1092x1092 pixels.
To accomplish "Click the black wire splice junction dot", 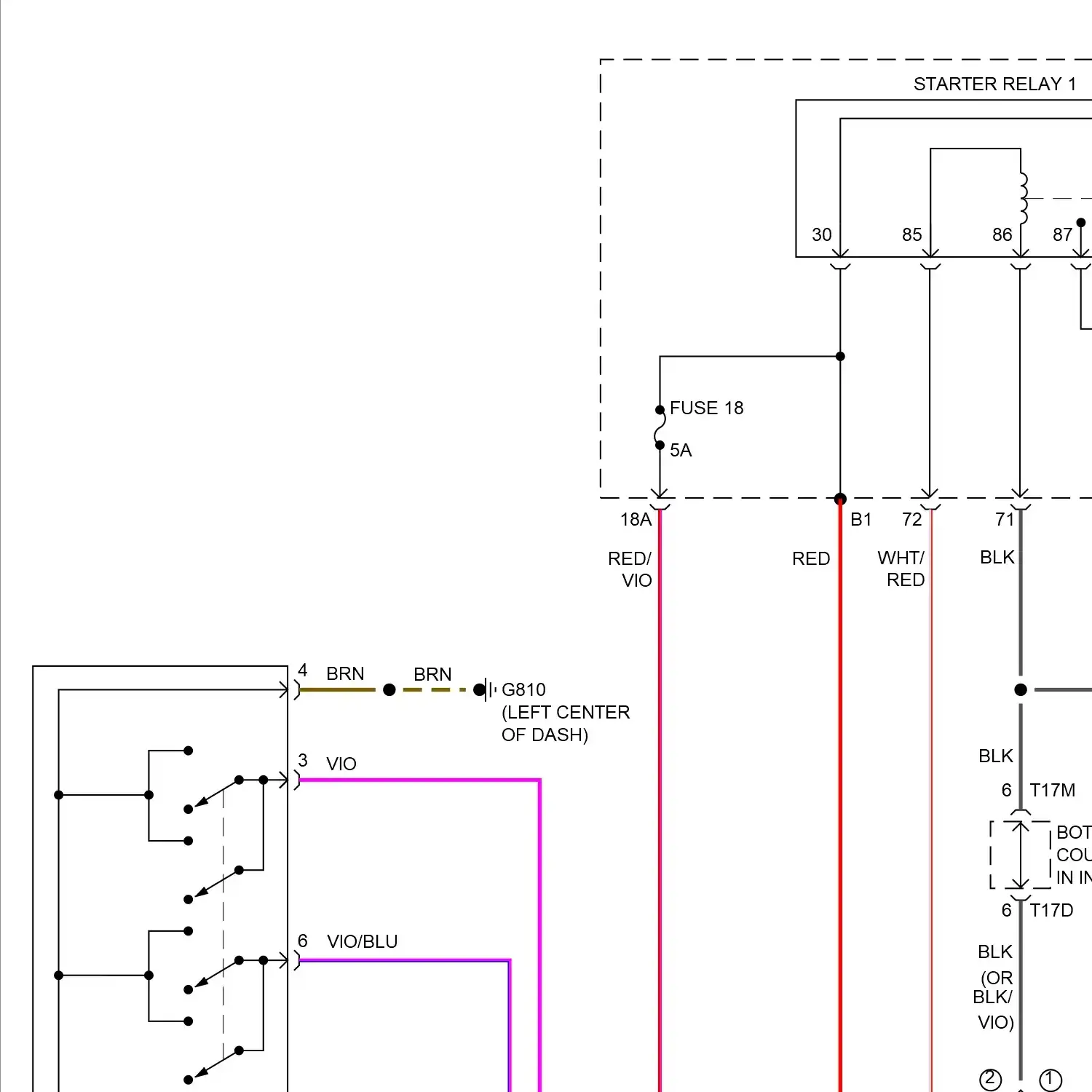I will pos(1021,689).
